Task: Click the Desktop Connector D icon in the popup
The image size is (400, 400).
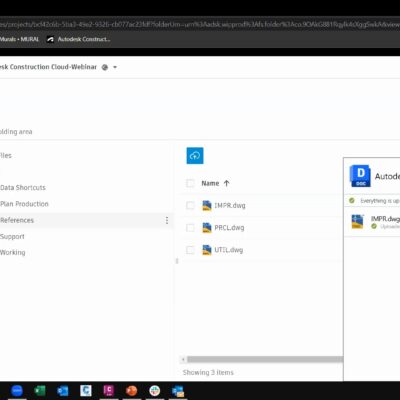Action: click(x=360, y=176)
